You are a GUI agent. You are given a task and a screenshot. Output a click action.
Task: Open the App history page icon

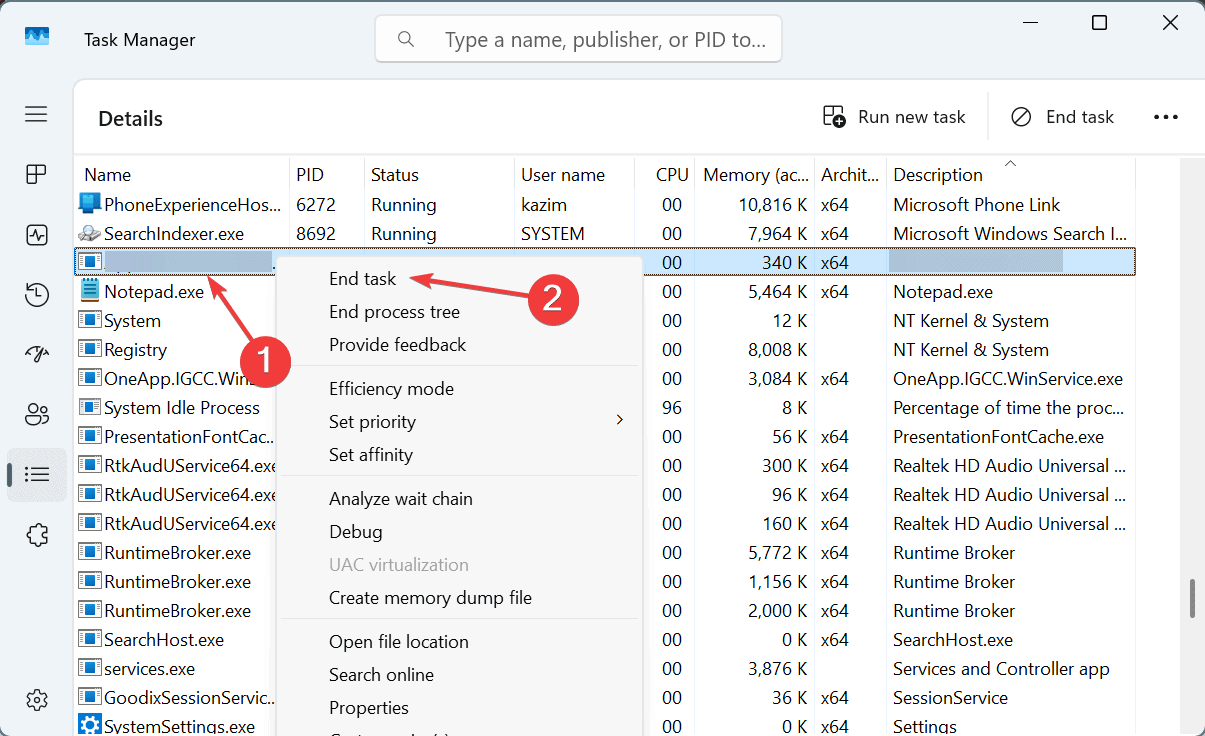tap(37, 295)
